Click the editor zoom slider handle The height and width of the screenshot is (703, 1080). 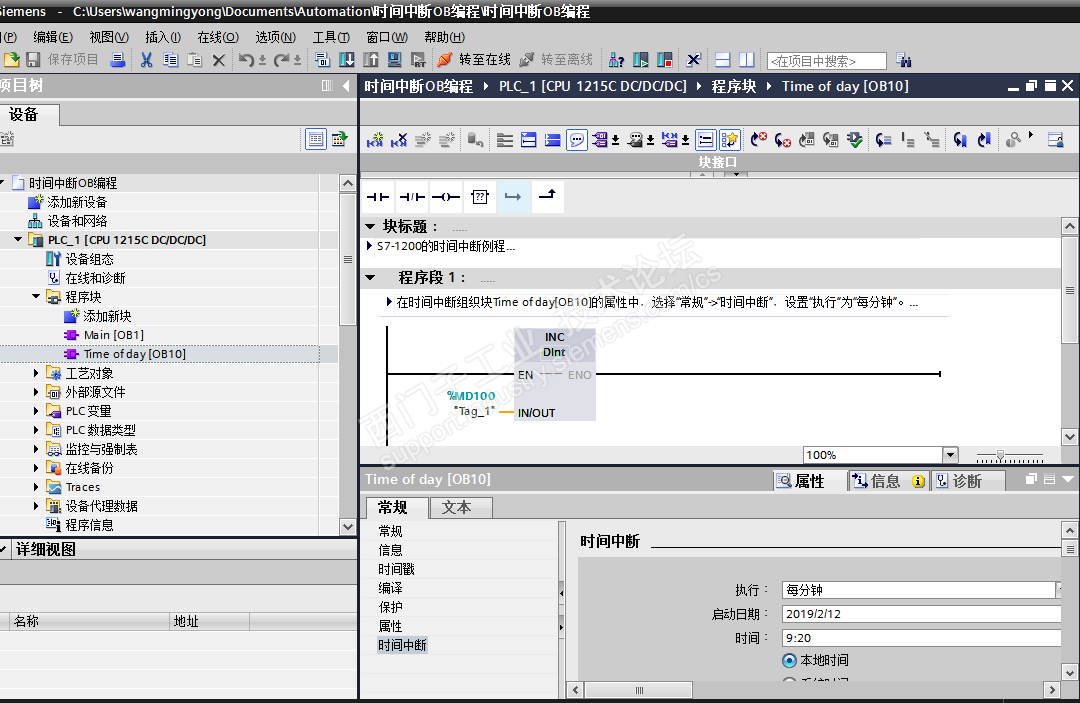[x=1000, y=455]
